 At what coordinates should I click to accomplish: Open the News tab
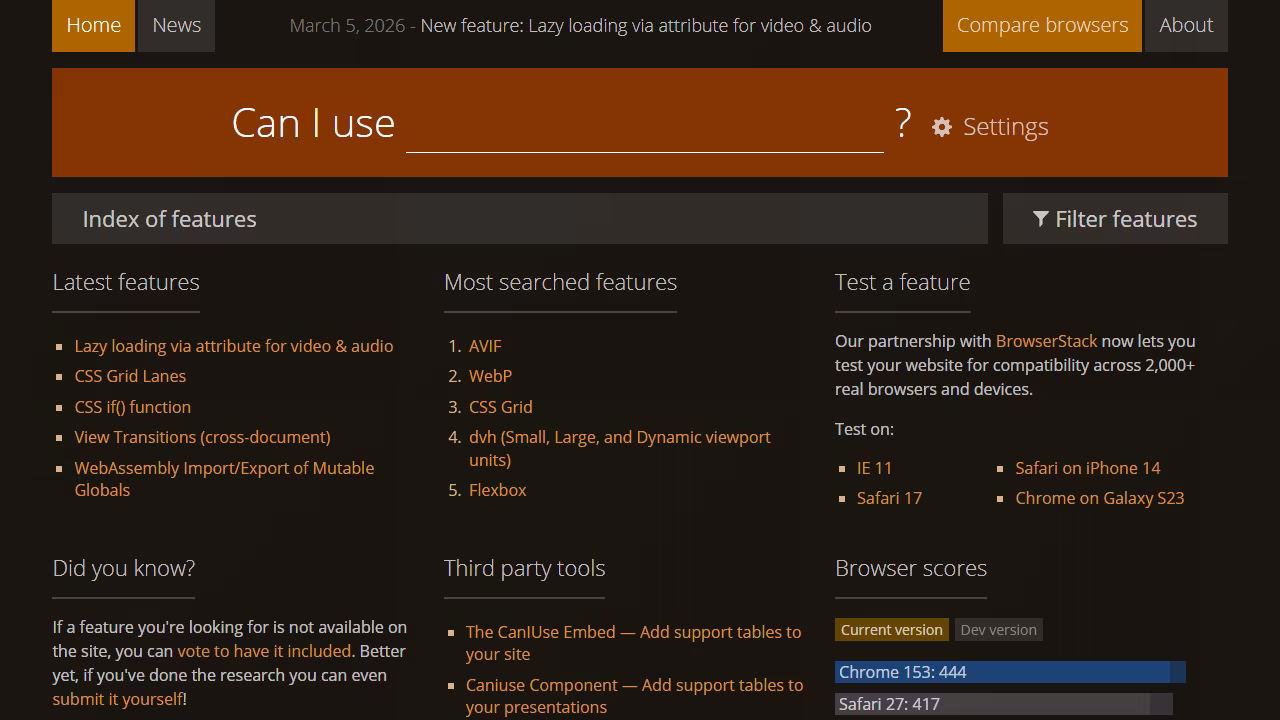(177, 25)
